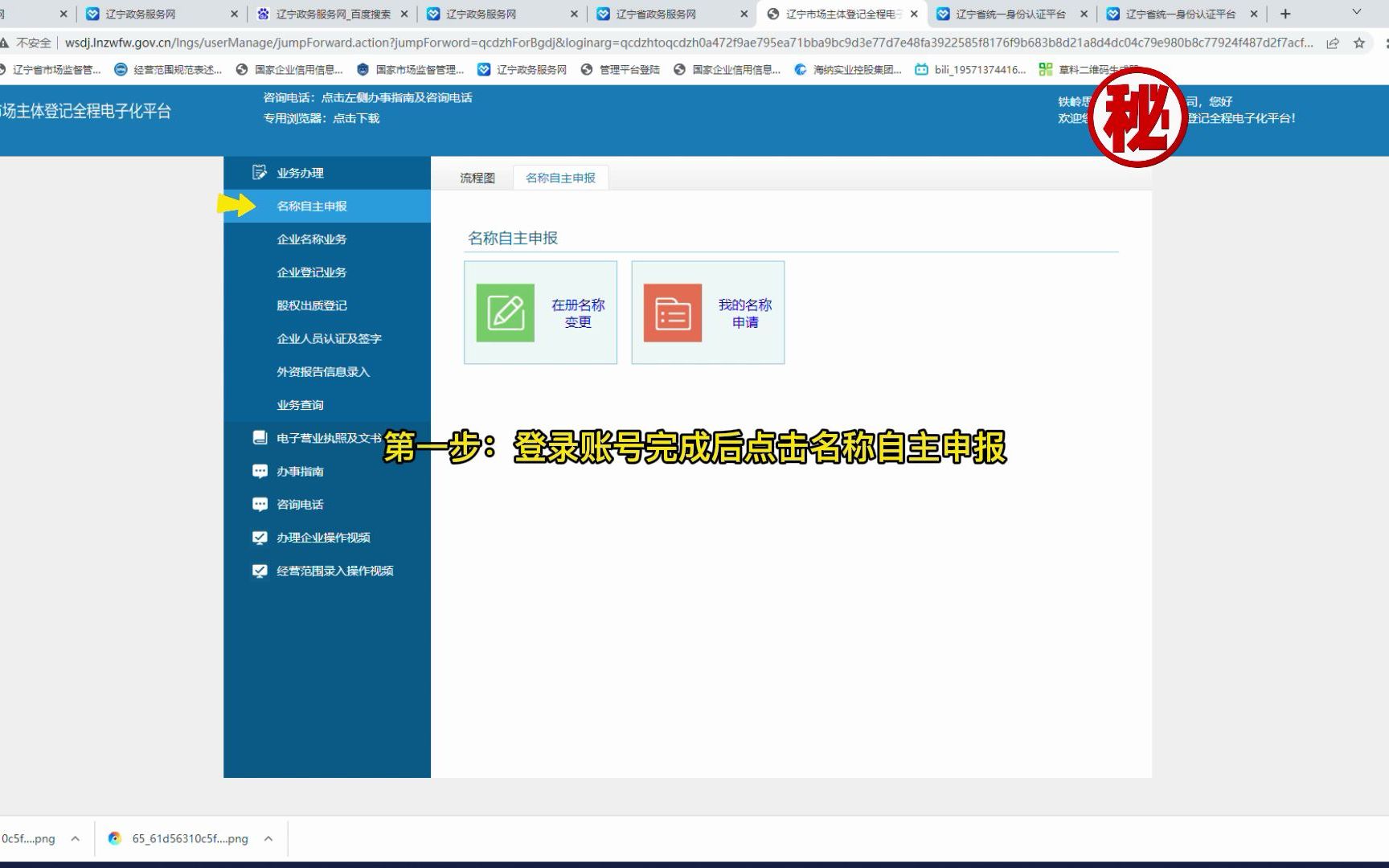Open 管理平台登陆 bookmark
The image size is (1389, 868).
pos(621,70)
